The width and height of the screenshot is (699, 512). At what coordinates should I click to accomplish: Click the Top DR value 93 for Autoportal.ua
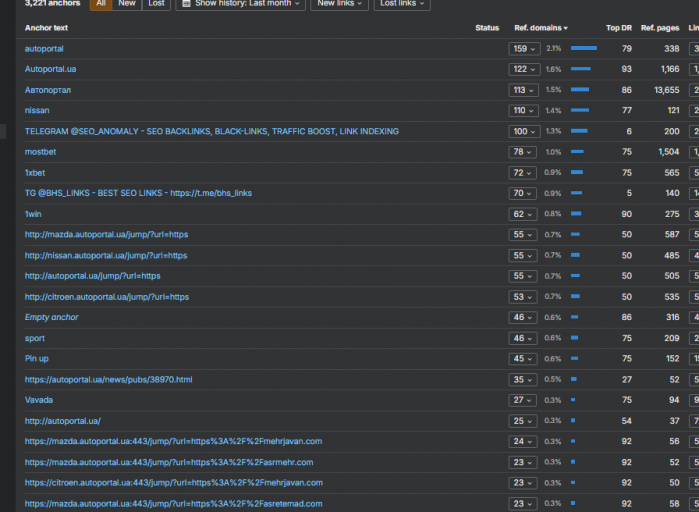tap(627, 69)
